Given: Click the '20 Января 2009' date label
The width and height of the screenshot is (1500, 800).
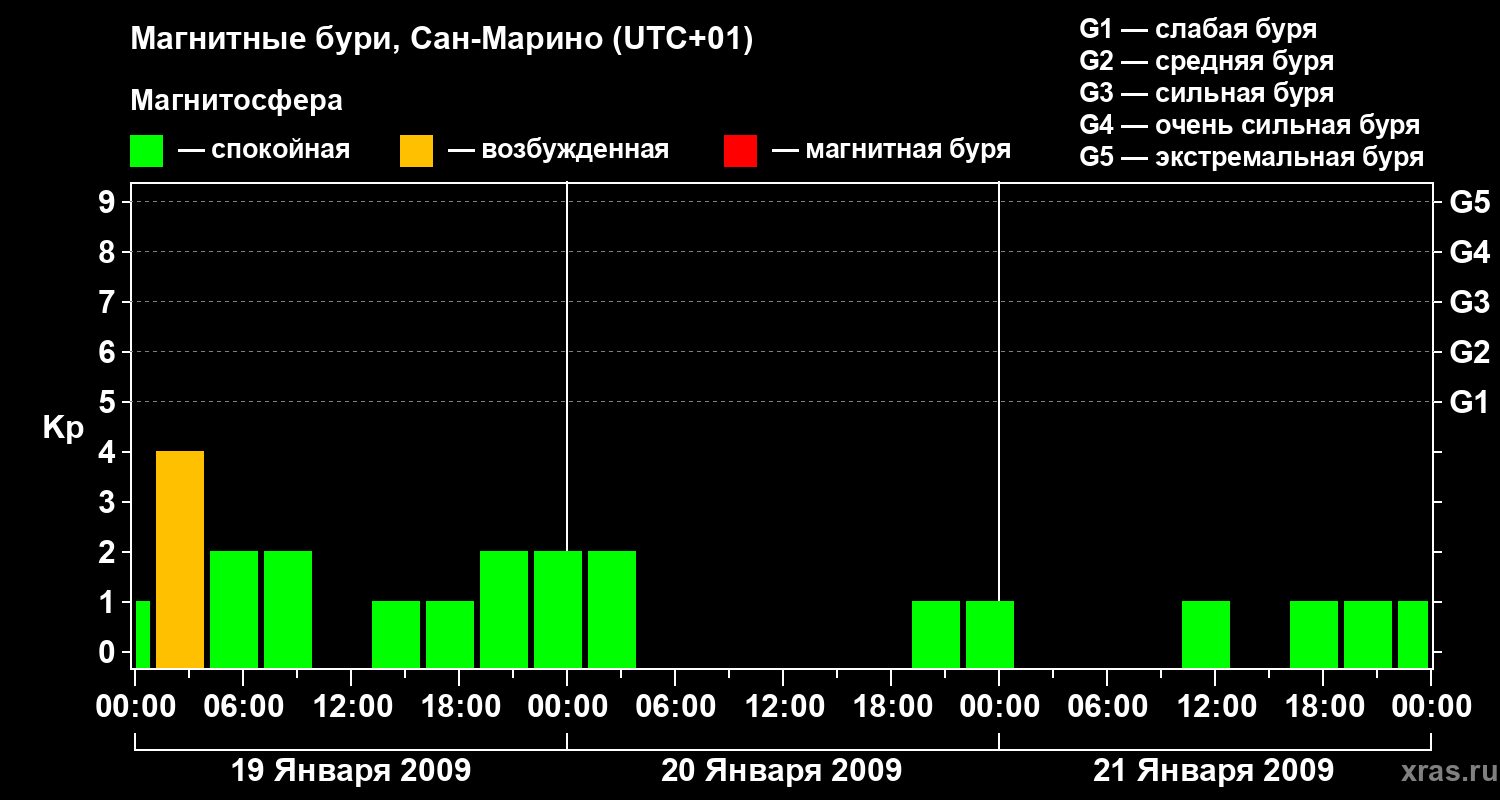Looking at the screenshot, I should pos(782,771).
